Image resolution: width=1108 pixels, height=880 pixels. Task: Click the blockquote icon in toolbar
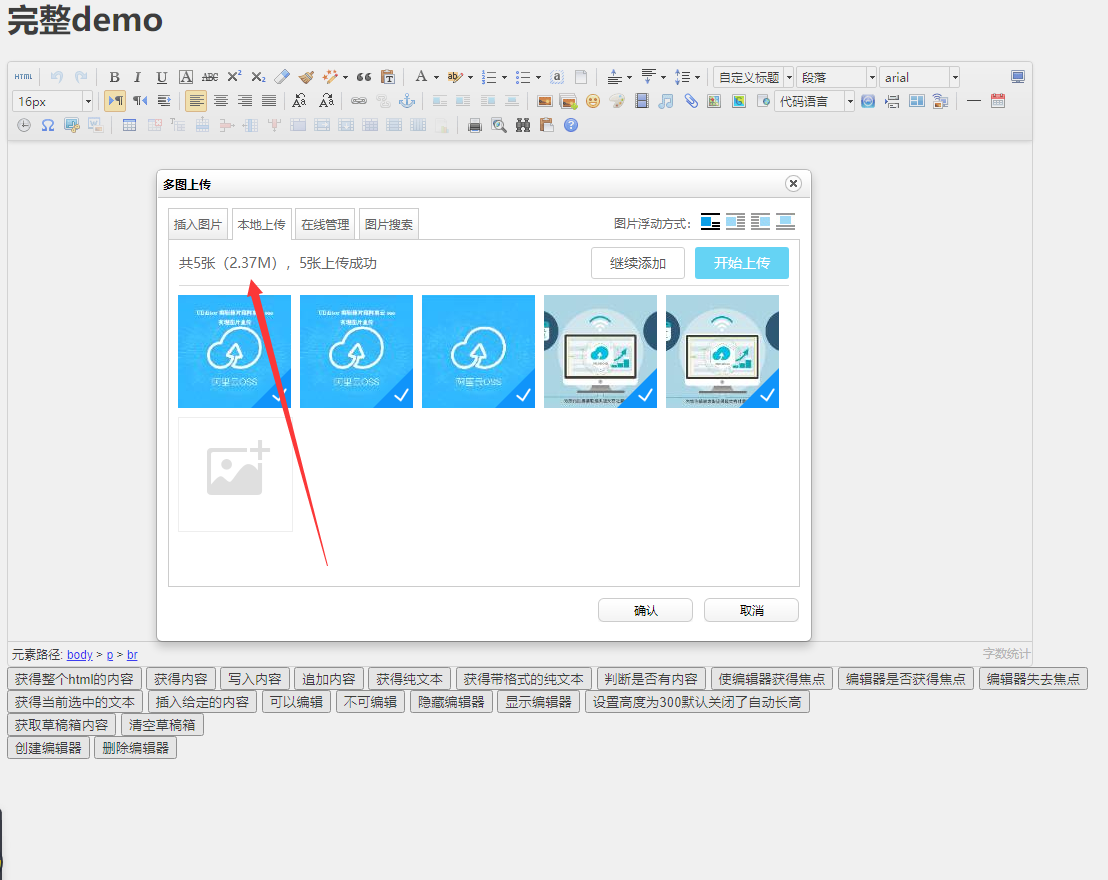click(x=364, y=77)
